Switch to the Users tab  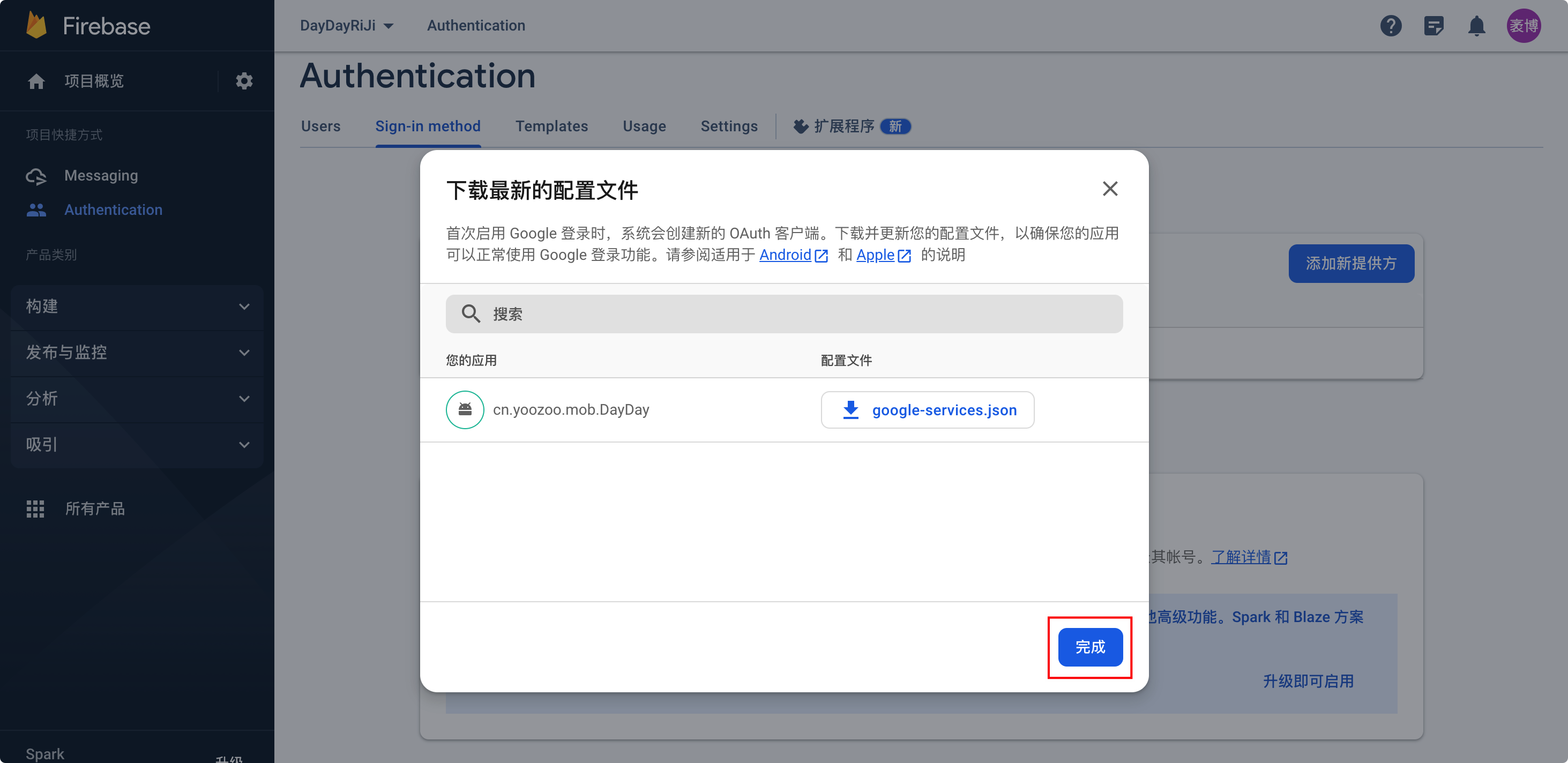point(321,126)
